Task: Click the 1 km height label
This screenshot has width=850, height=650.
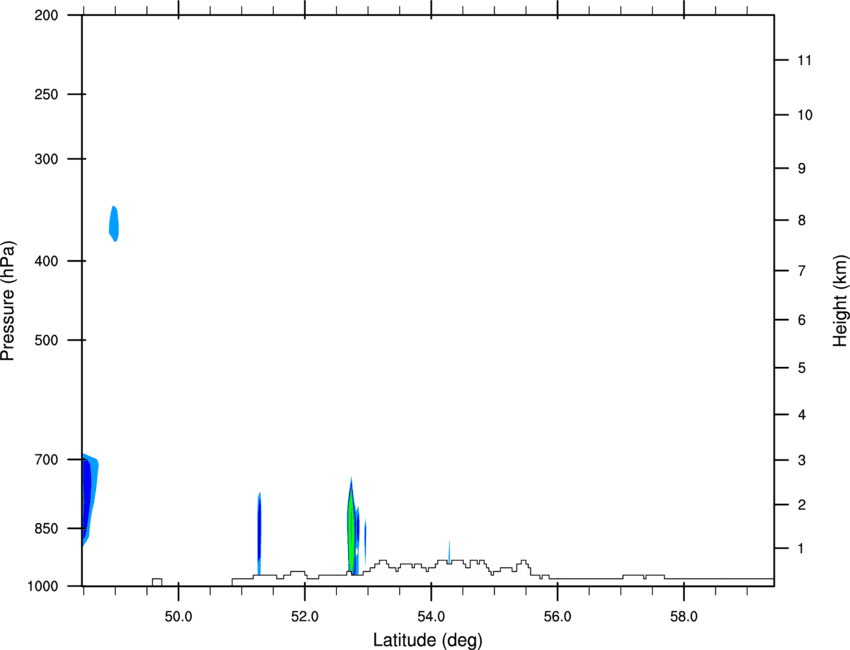Action: [x=802, y=549]
